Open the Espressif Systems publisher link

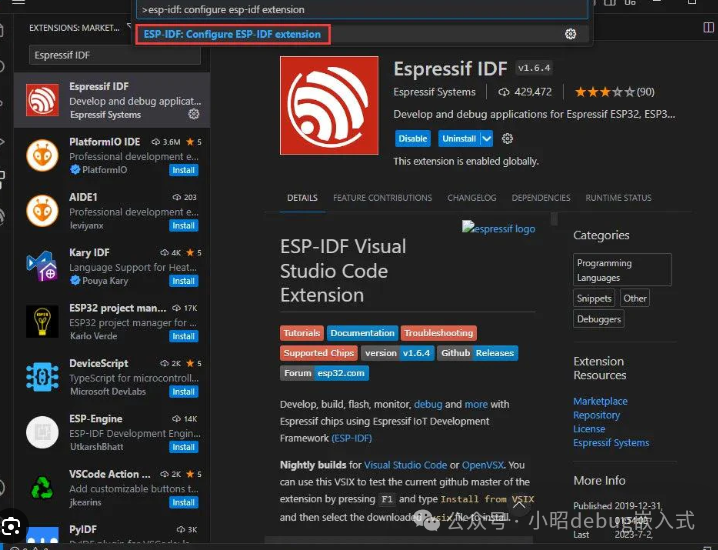(x=435, y=92)
